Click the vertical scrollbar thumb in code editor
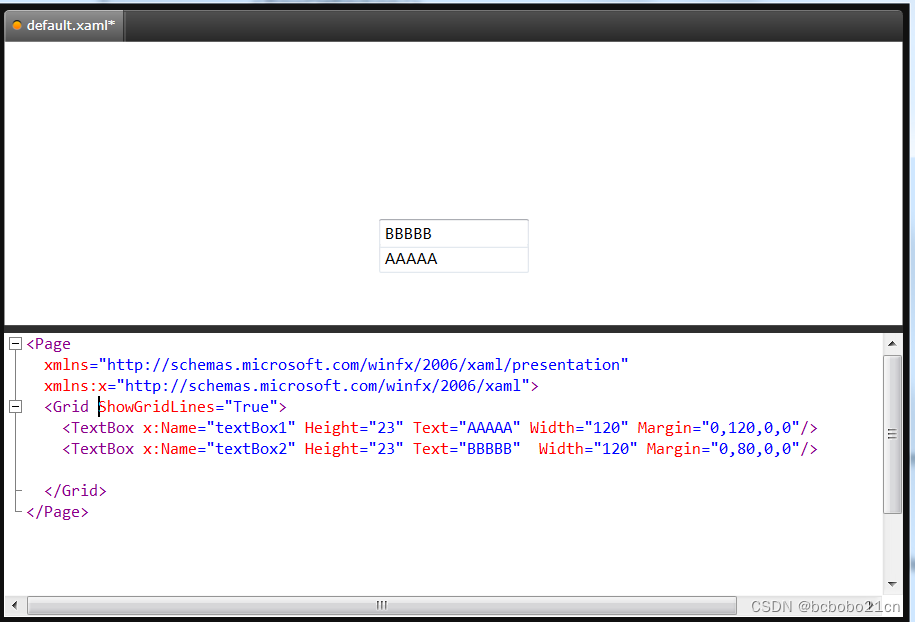 [892, 434]
